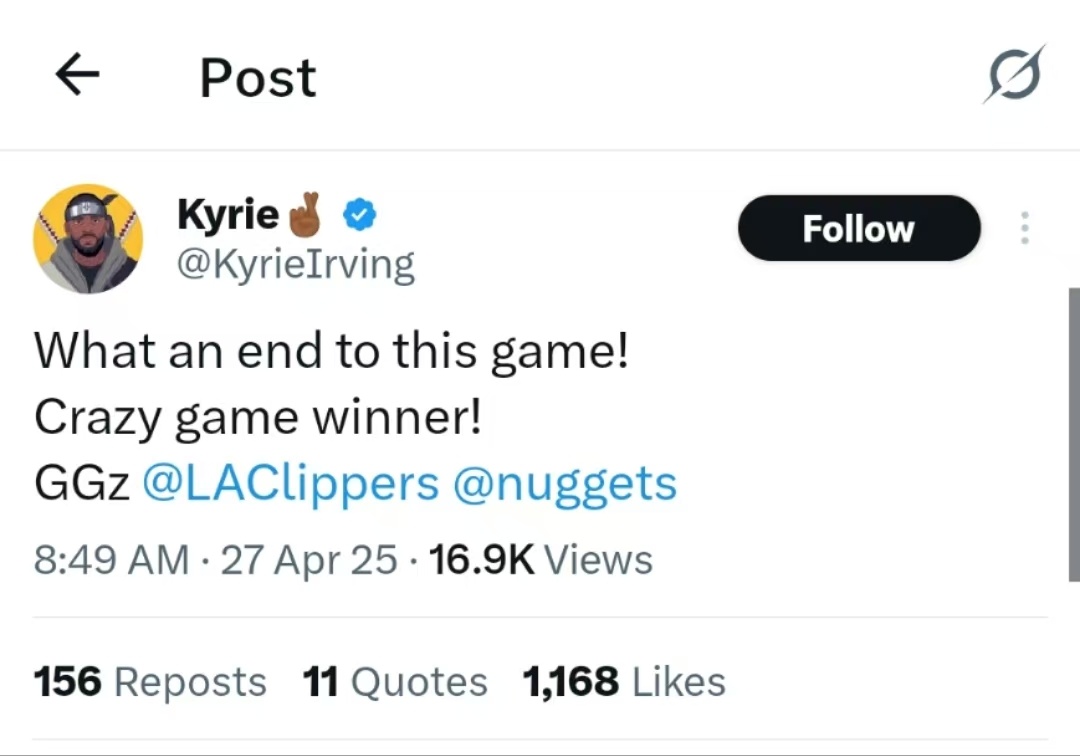1080x756 pixels.
Task: View the list of 156 Reposts
Action: [150, 682]
